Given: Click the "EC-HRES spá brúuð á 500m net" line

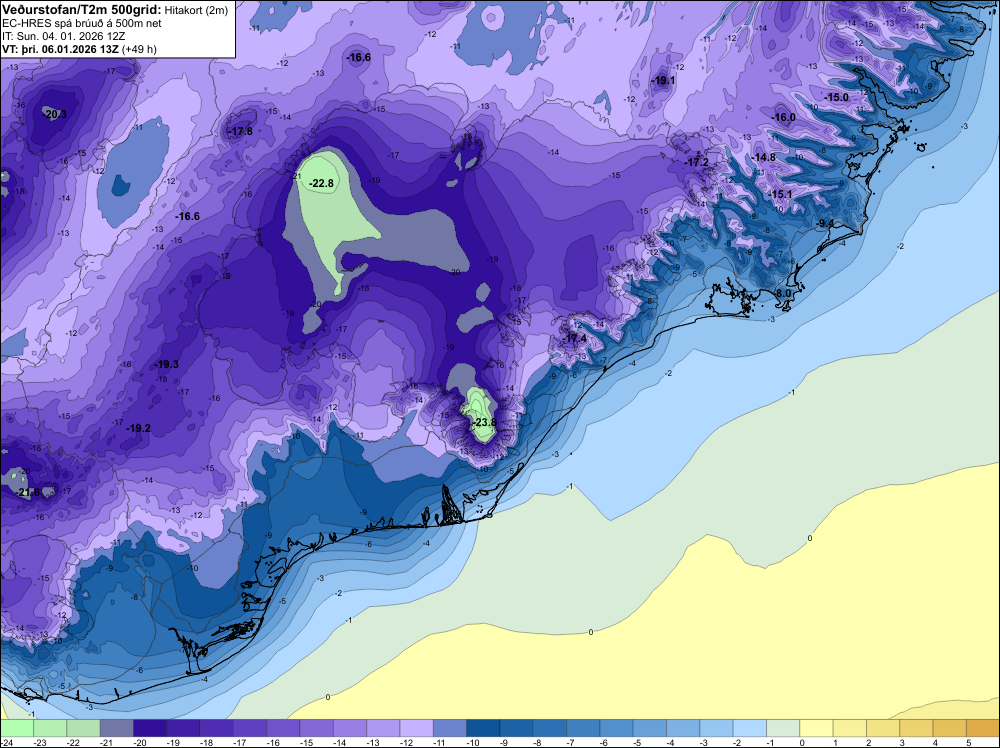Looking at the screenshot, I should click(x=82, y=23).
